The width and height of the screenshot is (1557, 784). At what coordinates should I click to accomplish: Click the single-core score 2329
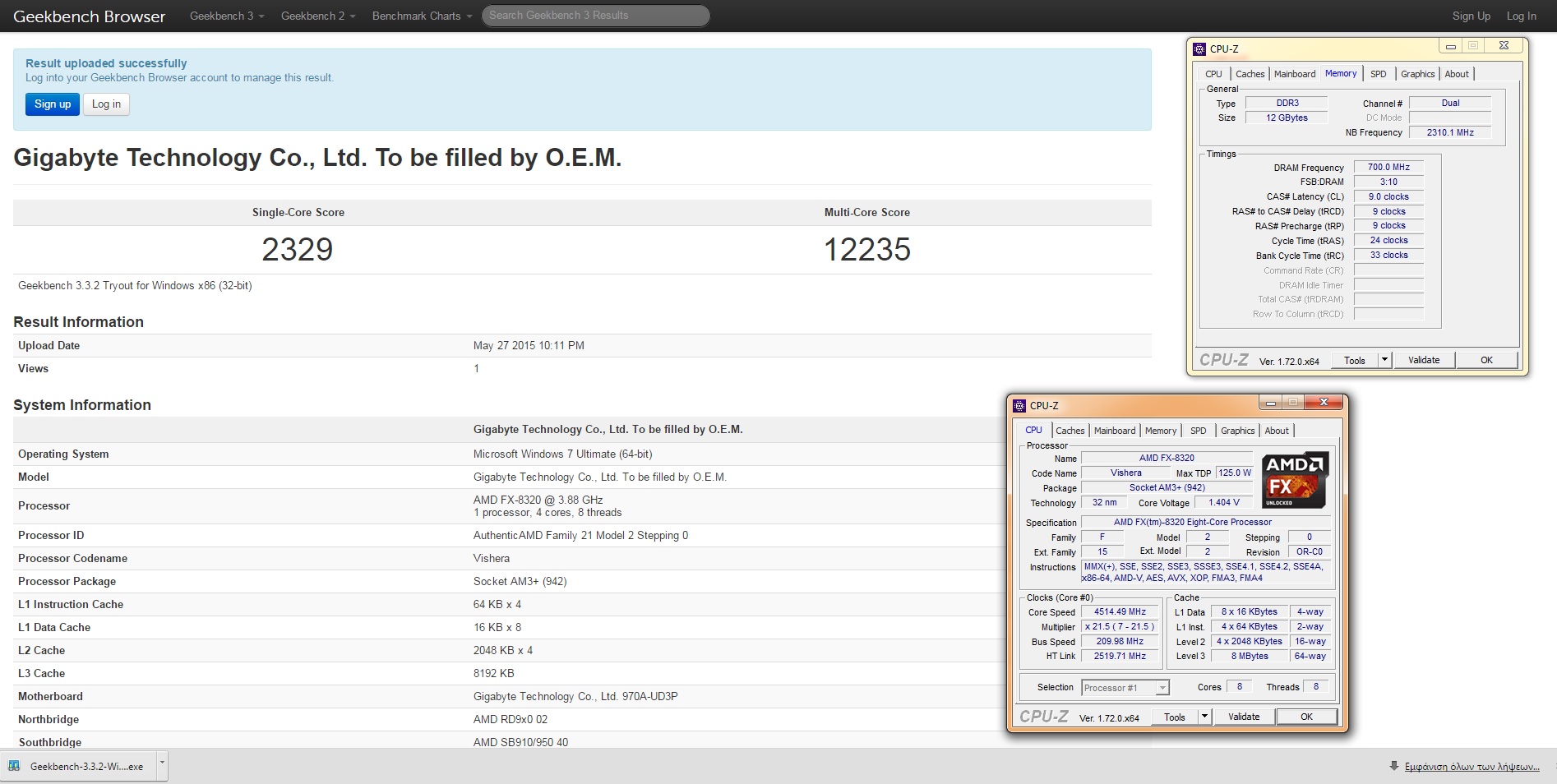click(298, 250)
